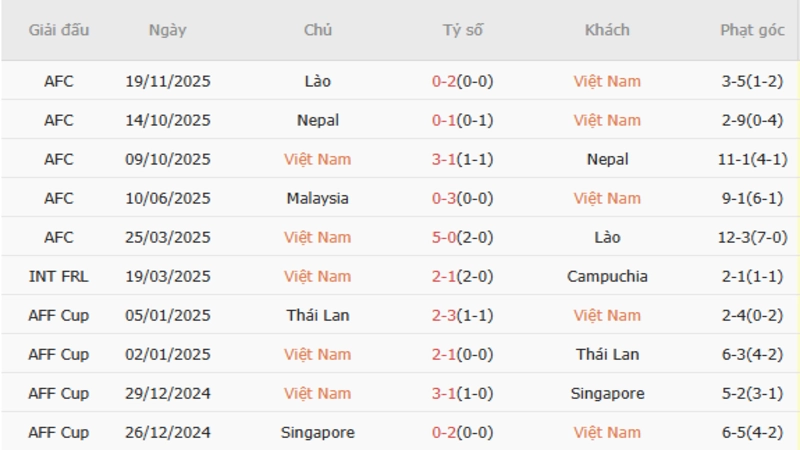This screenshot has width=800, height=450.
Task: Click Việt Nam home team in 09/10/2025 row
Action: tap(318, 159)
